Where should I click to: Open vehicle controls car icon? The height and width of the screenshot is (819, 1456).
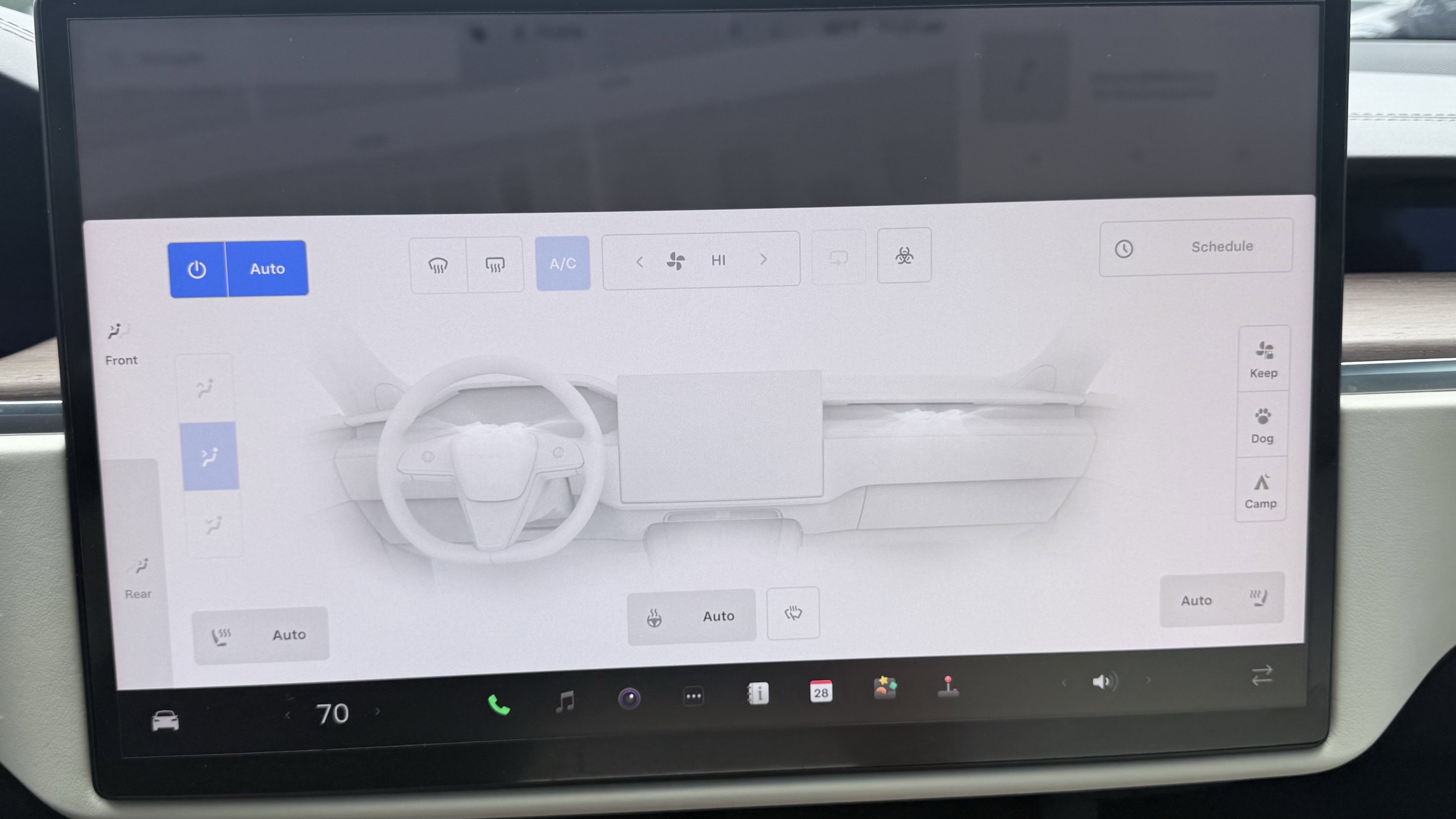click(x=165, y=720)
